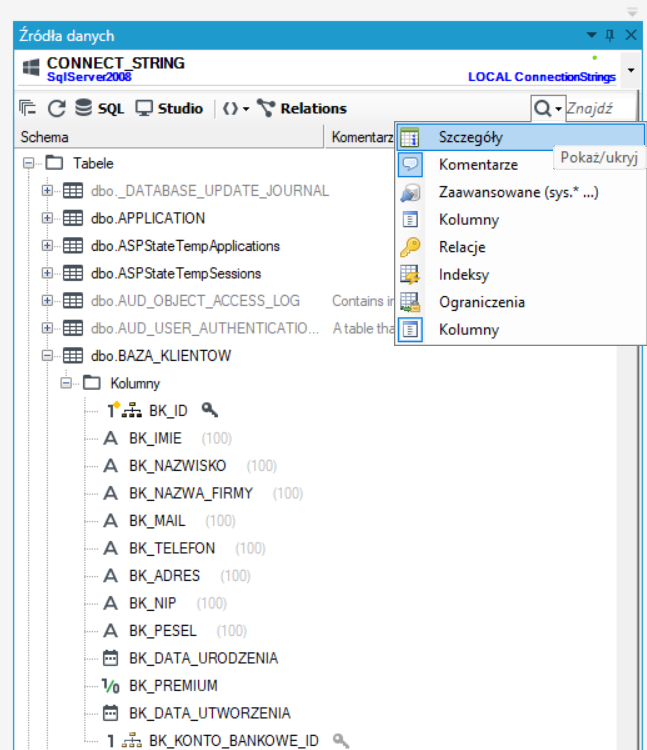
Task: Open the SQL editor button
Action: [99, 108]
